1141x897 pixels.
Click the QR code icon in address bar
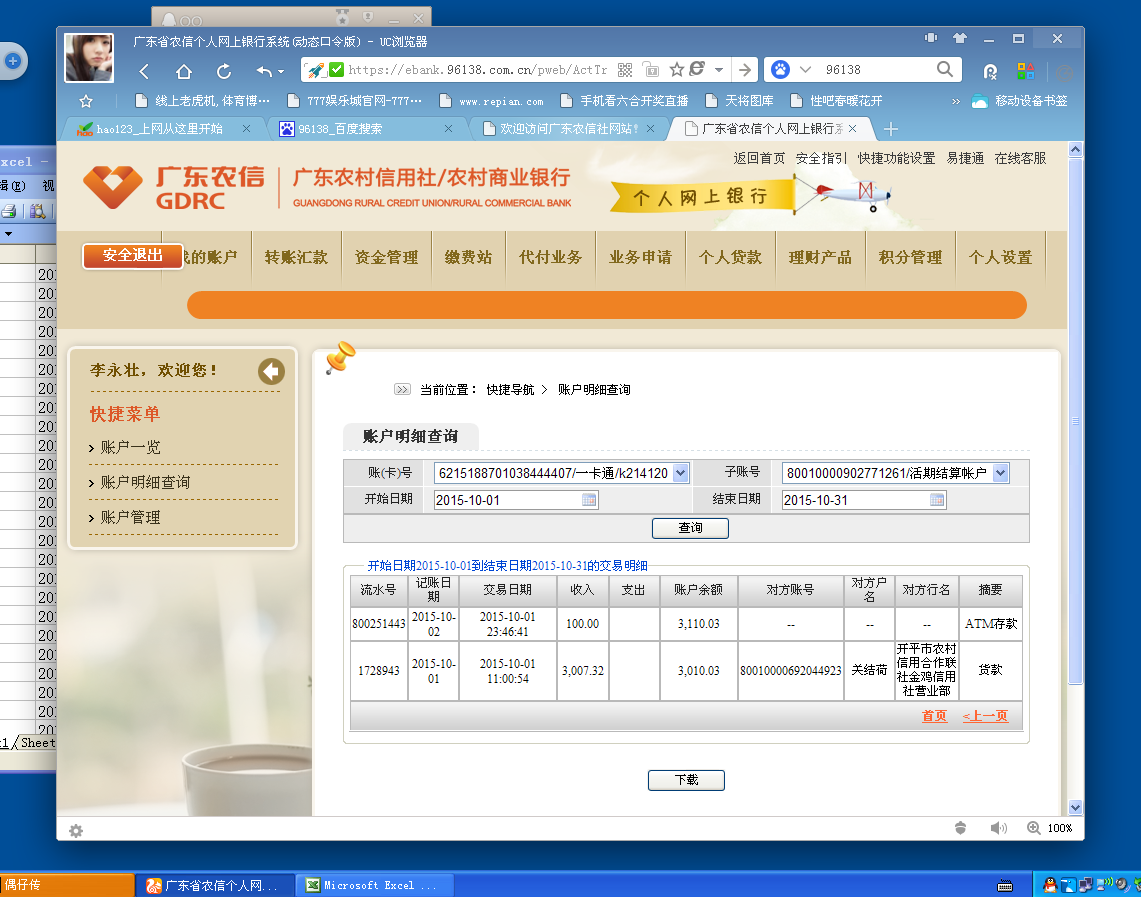tap(625, 70)
